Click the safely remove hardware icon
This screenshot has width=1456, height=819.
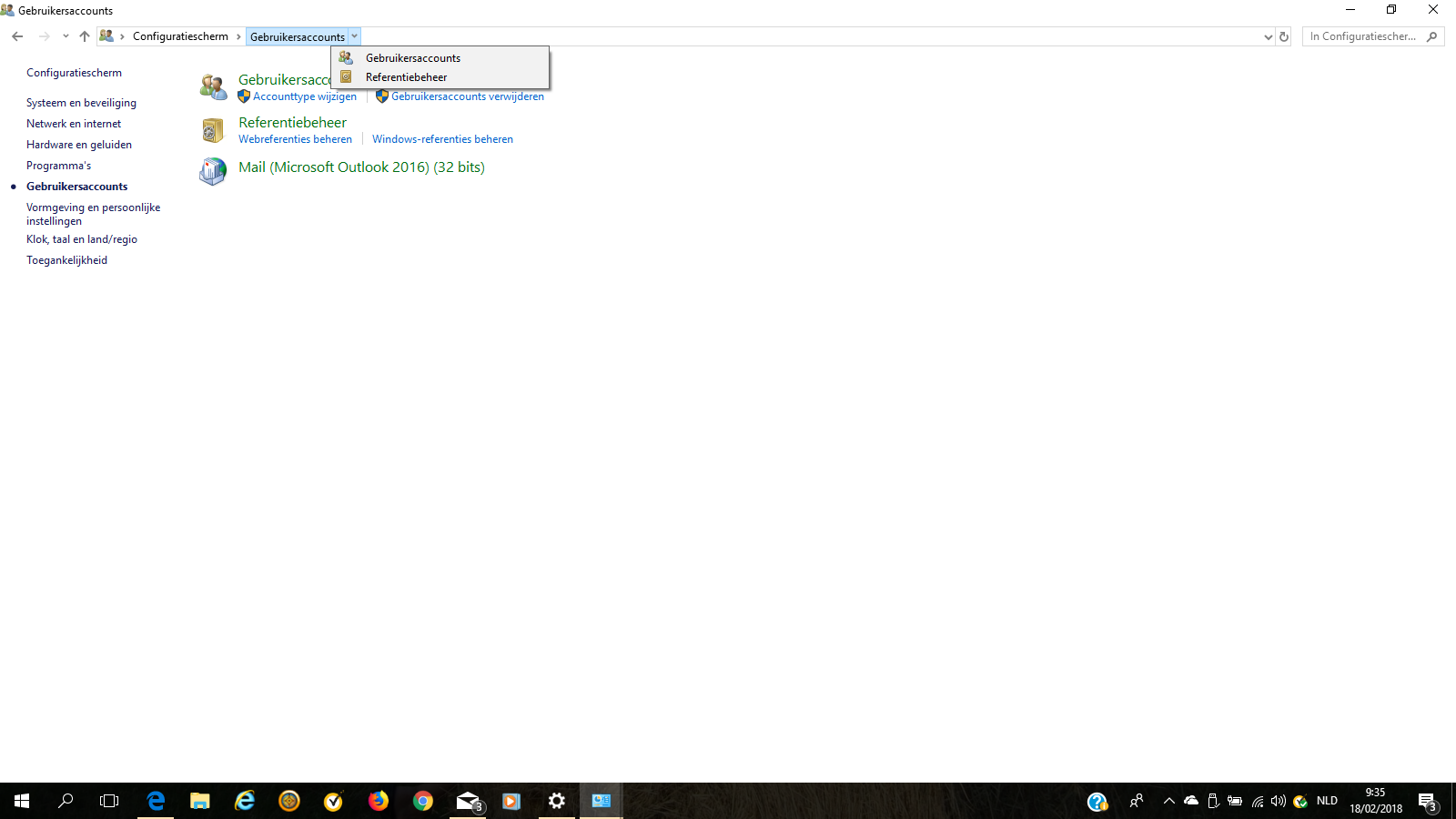pos(1213,801)
